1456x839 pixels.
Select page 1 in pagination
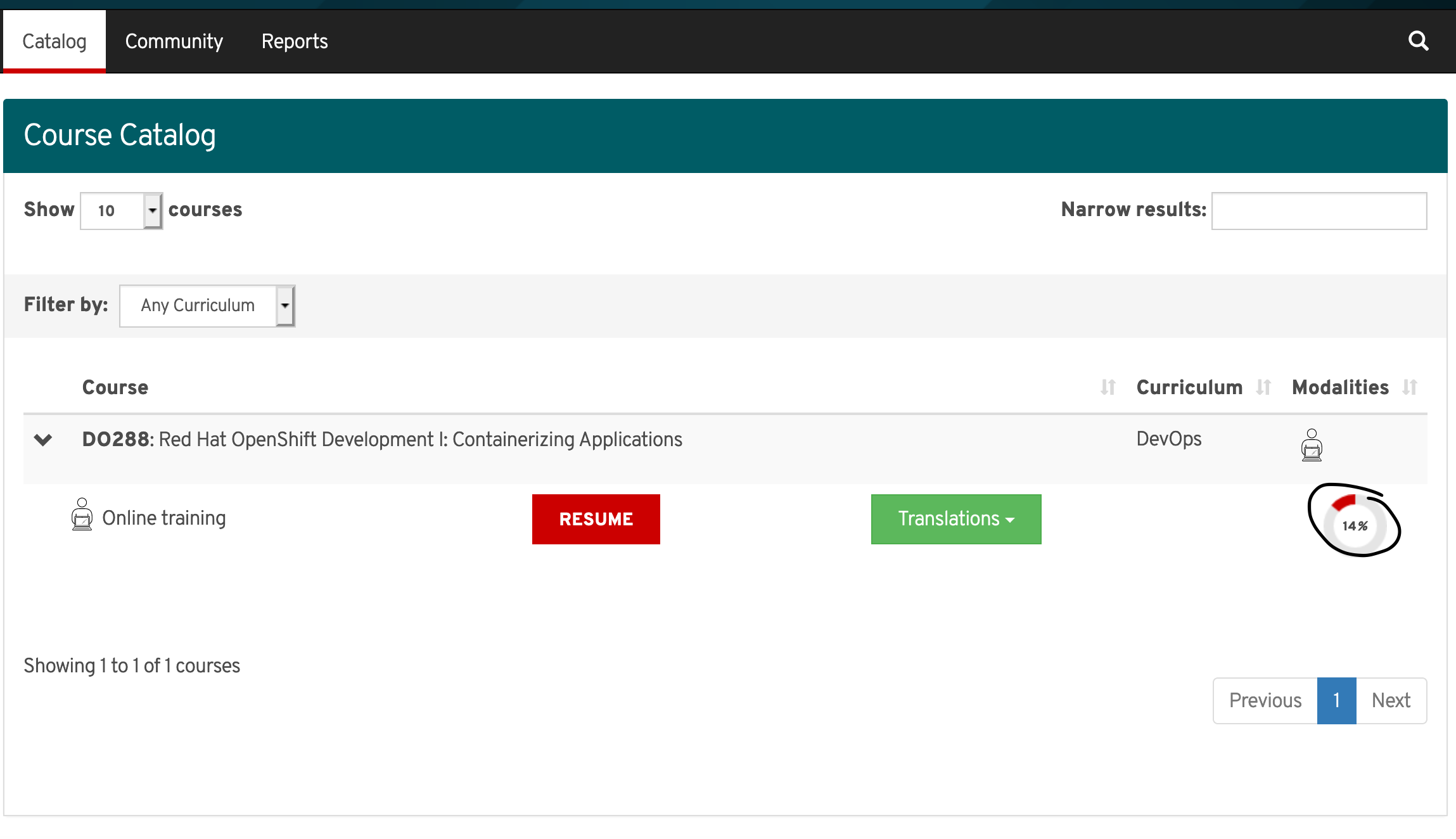pyautogui.click(x=1336, y=701)
